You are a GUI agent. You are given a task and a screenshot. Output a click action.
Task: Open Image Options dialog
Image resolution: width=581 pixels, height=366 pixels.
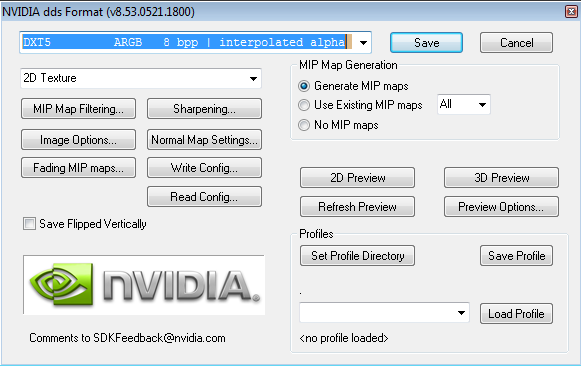(x=79, y=140)
